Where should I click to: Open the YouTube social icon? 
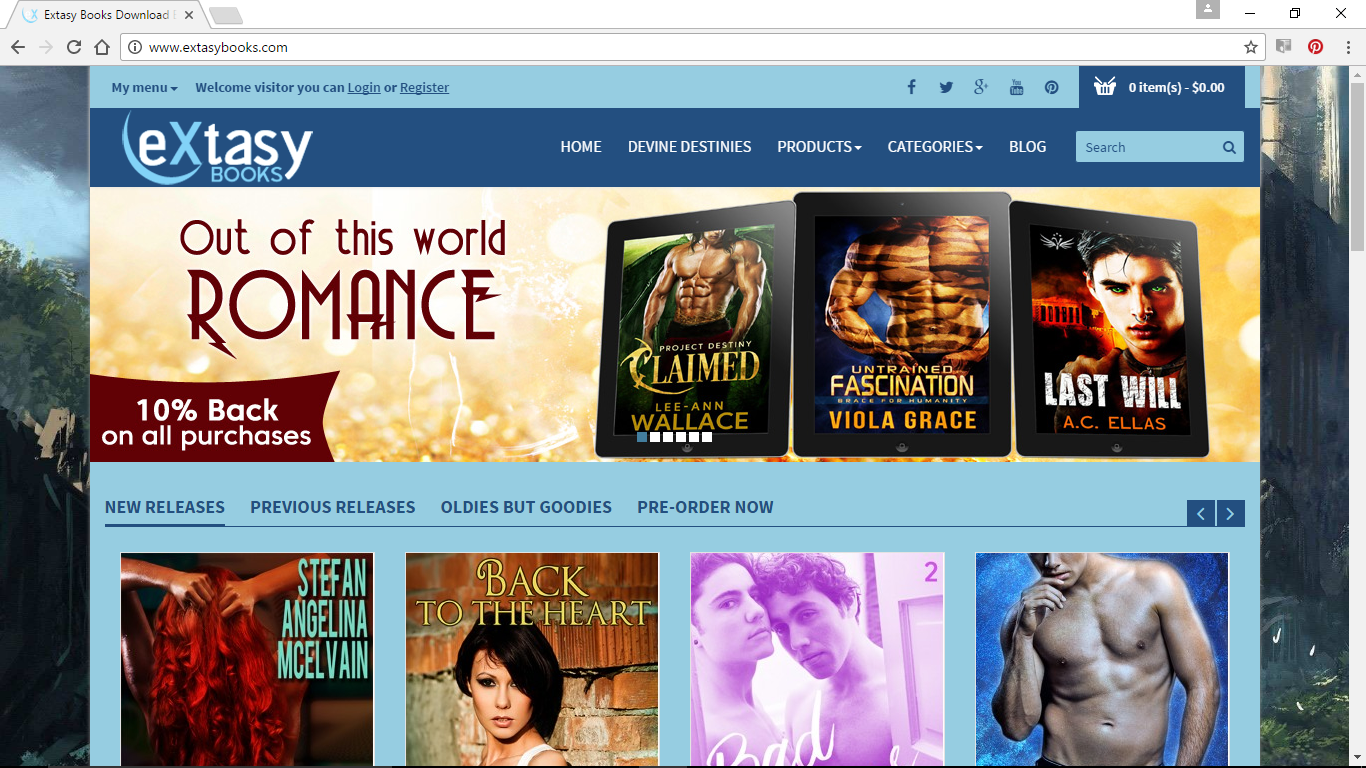click(1016, 87)
